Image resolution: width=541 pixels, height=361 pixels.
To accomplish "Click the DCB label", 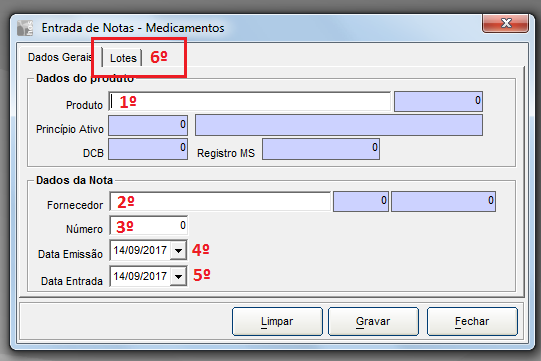I will 93,153.
